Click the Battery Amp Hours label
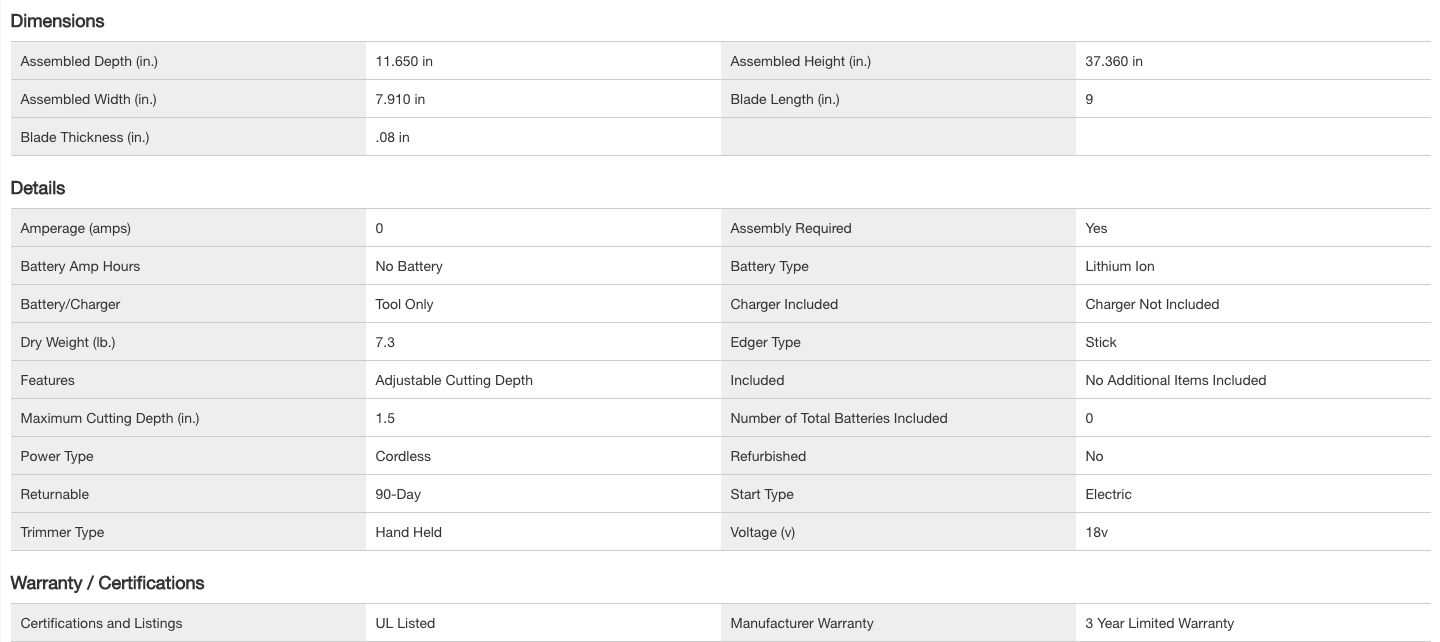 [80, 266]
